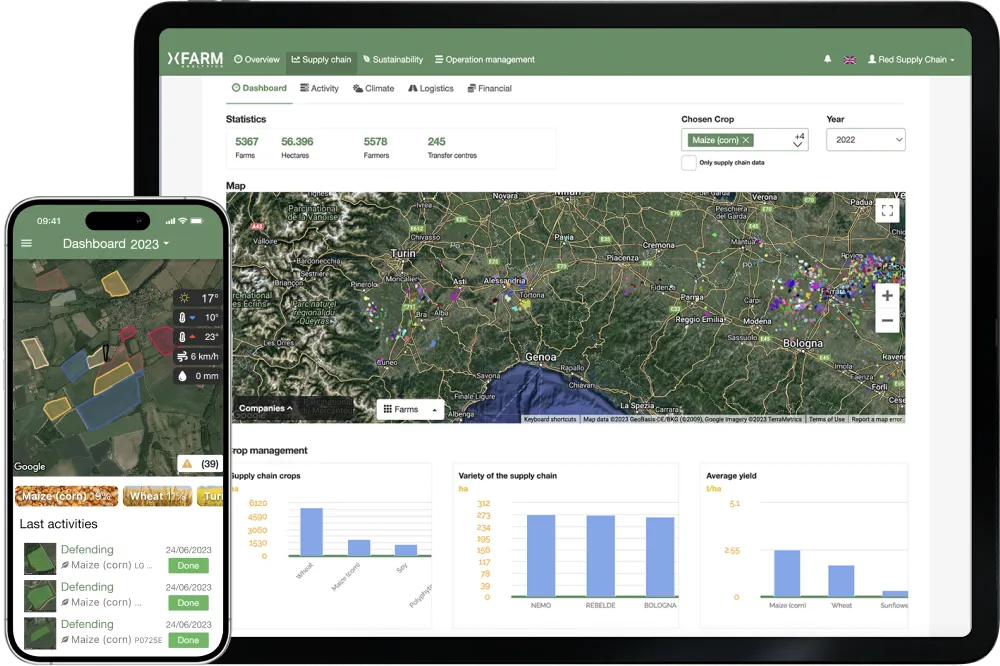Click the NEMO variety bar
Viewport: 1000px width, 666px height.
541,556
